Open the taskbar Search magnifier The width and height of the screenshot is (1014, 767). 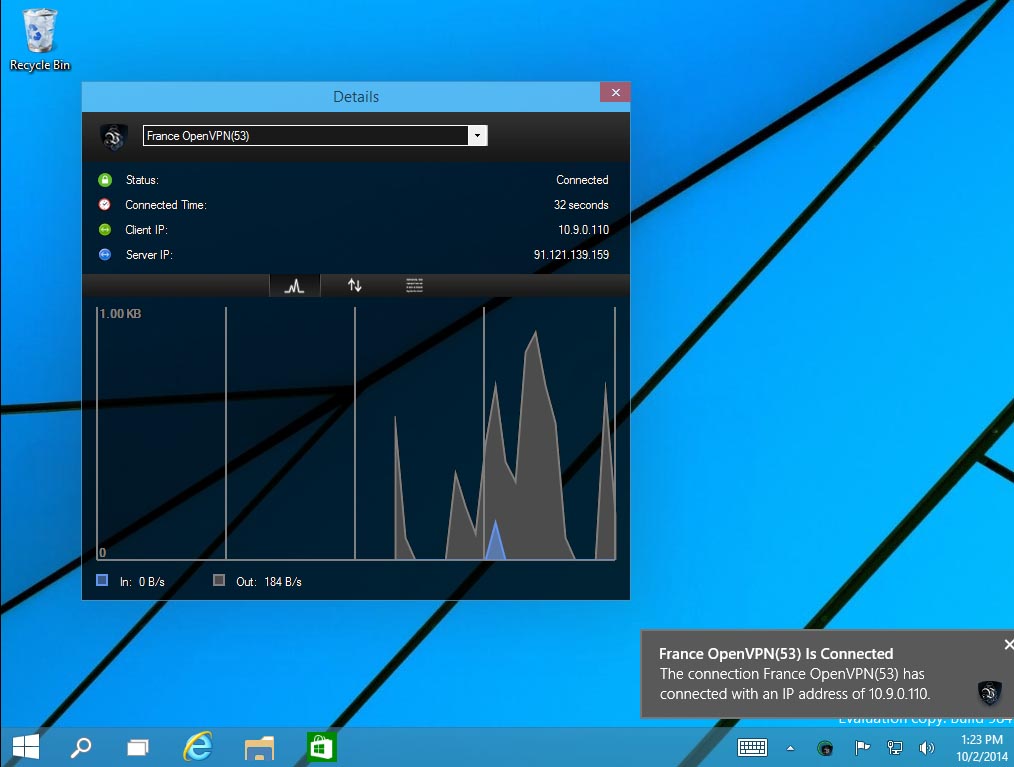tap(81, 748)
